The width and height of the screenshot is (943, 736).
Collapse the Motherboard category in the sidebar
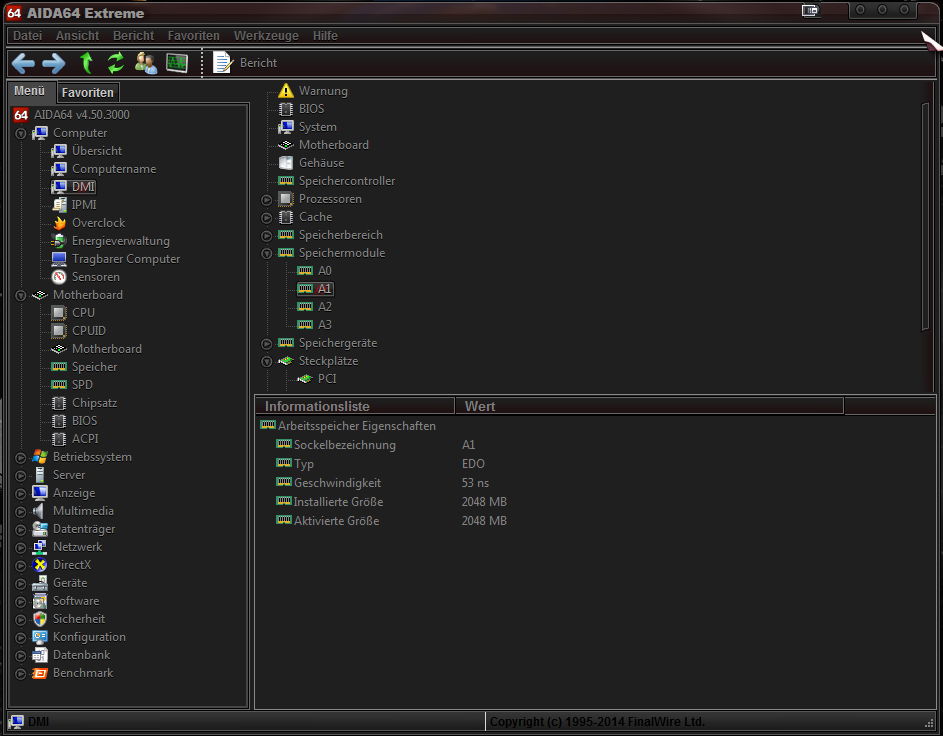click(x=20, y=295)
